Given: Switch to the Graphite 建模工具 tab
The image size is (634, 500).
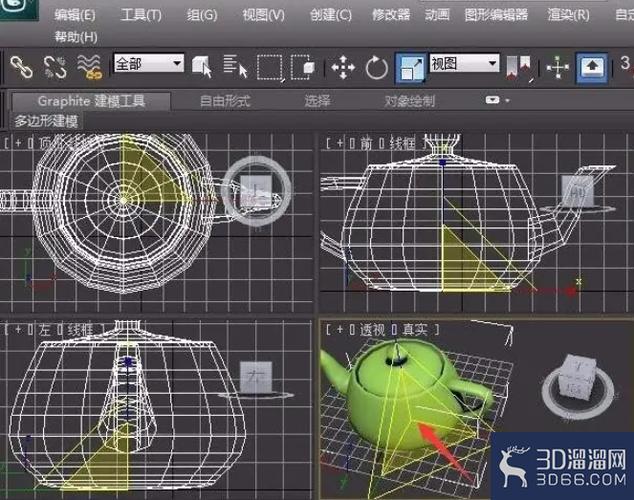Looking at the screenshot, I should click(x=91, y=101).
